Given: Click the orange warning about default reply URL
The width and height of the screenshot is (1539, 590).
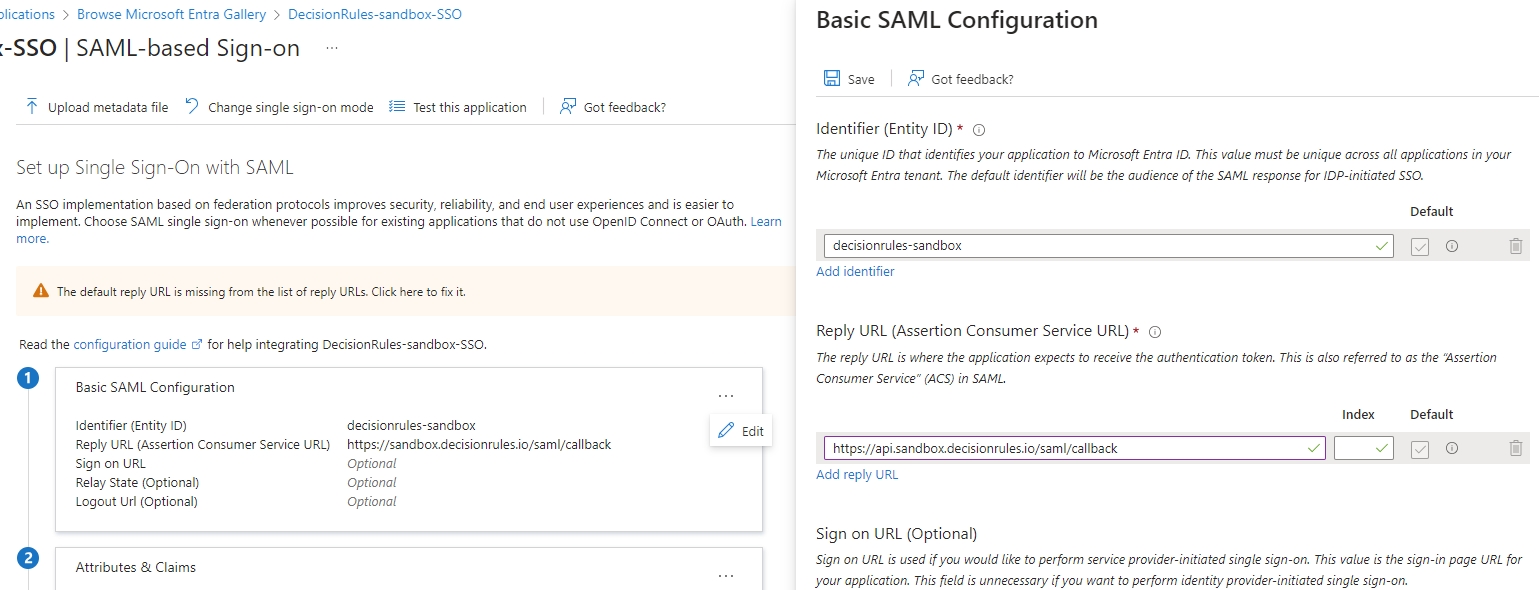Looking at the screenshot, I should (261, 292).
